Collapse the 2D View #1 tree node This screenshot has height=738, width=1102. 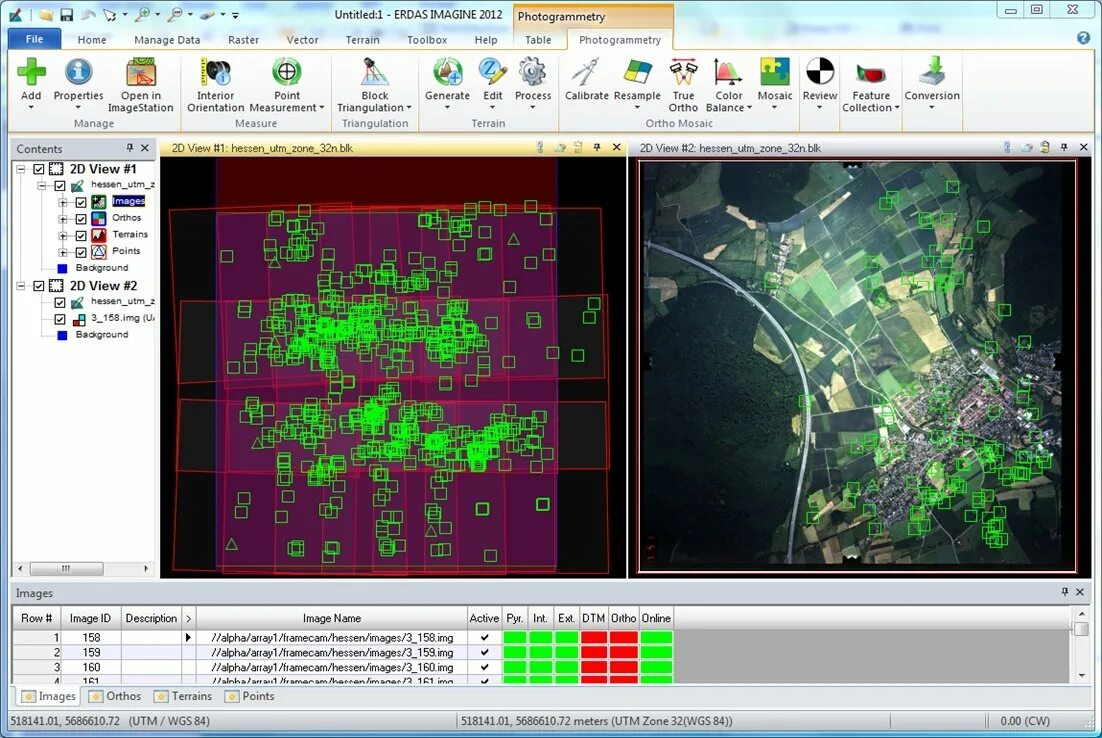pos(22,169)
